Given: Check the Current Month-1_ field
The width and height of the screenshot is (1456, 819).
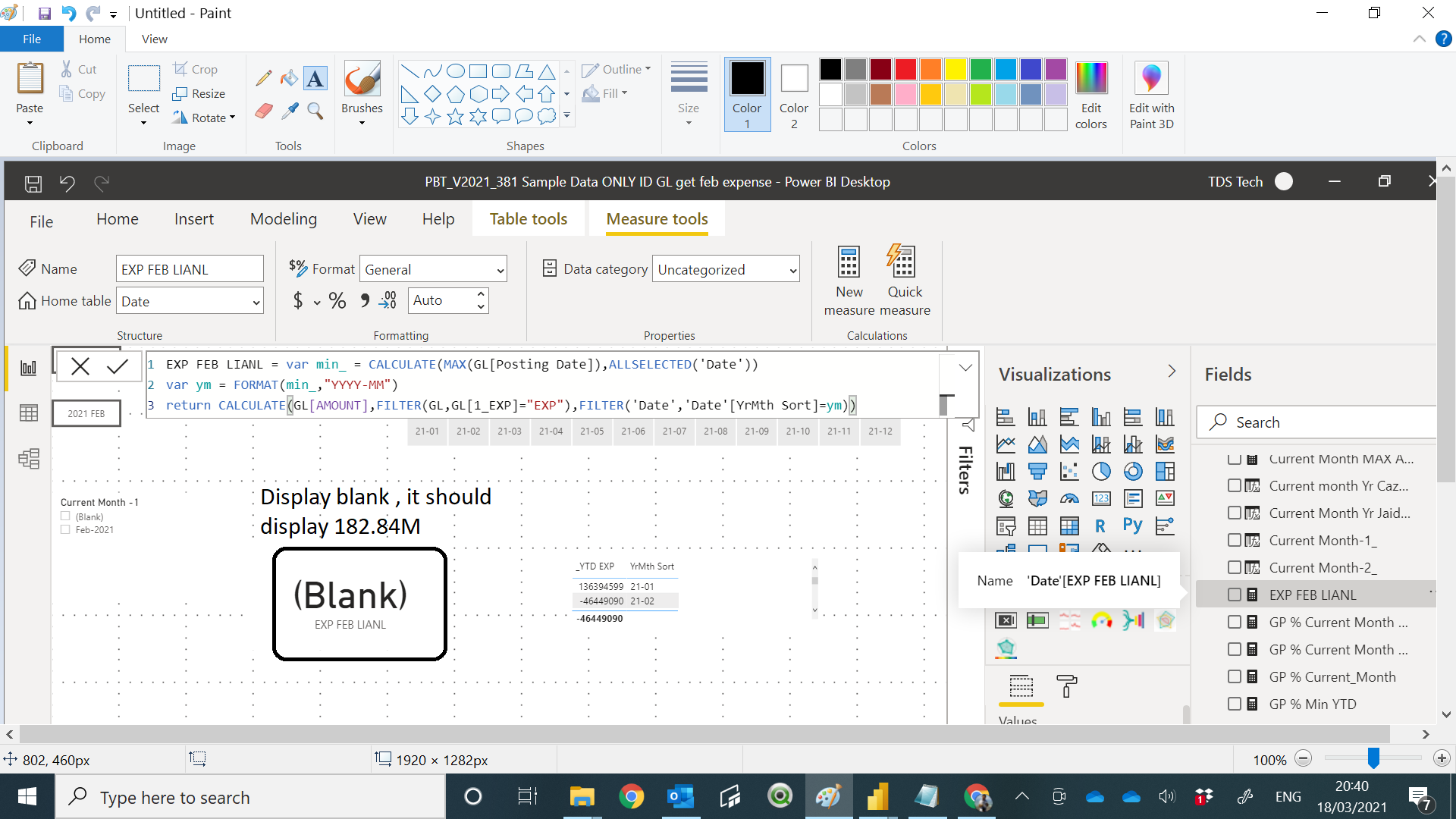Looking at the screenshot, I should coord(1235,541).
